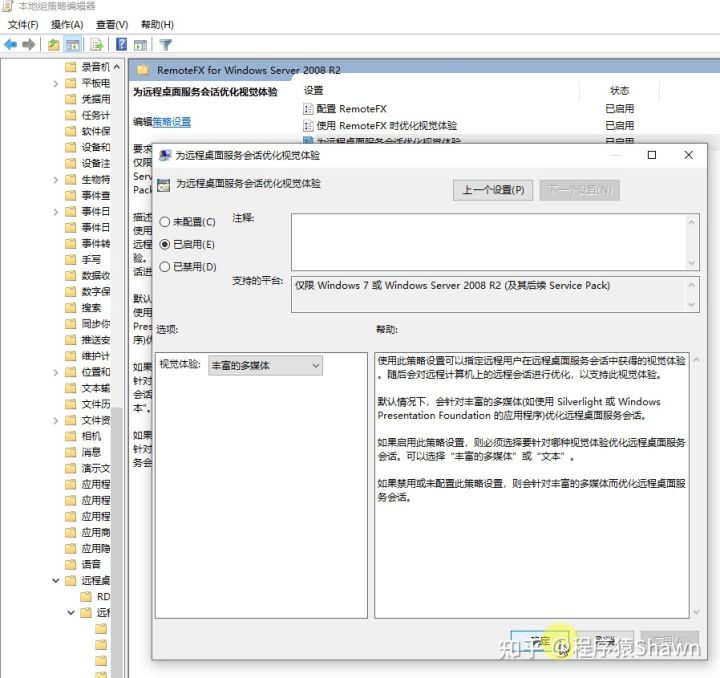Toggle the Show/Hide action pane icon

[141, 45]
